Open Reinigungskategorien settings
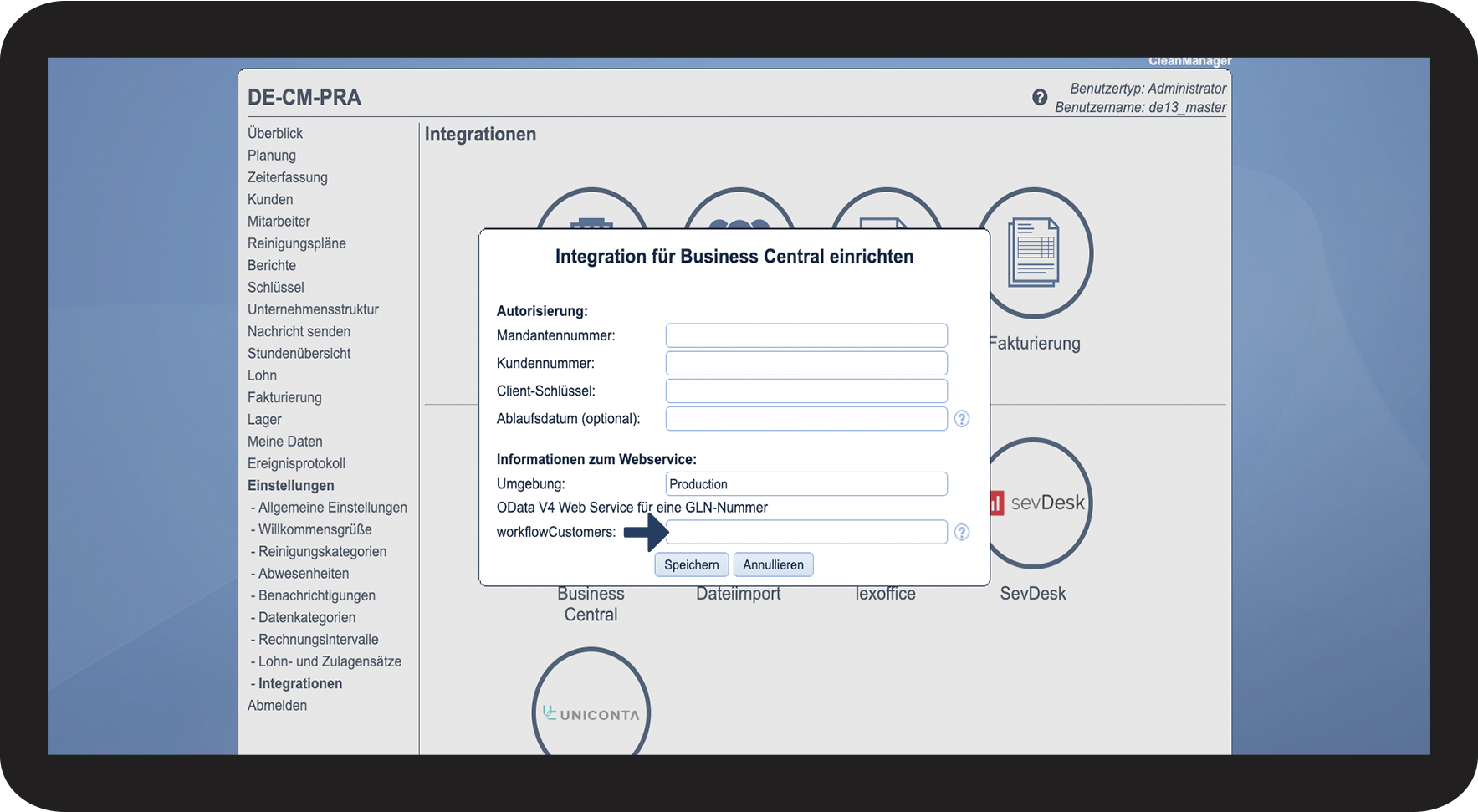This screenshot has height=812, width=1478. pos(322,551)
